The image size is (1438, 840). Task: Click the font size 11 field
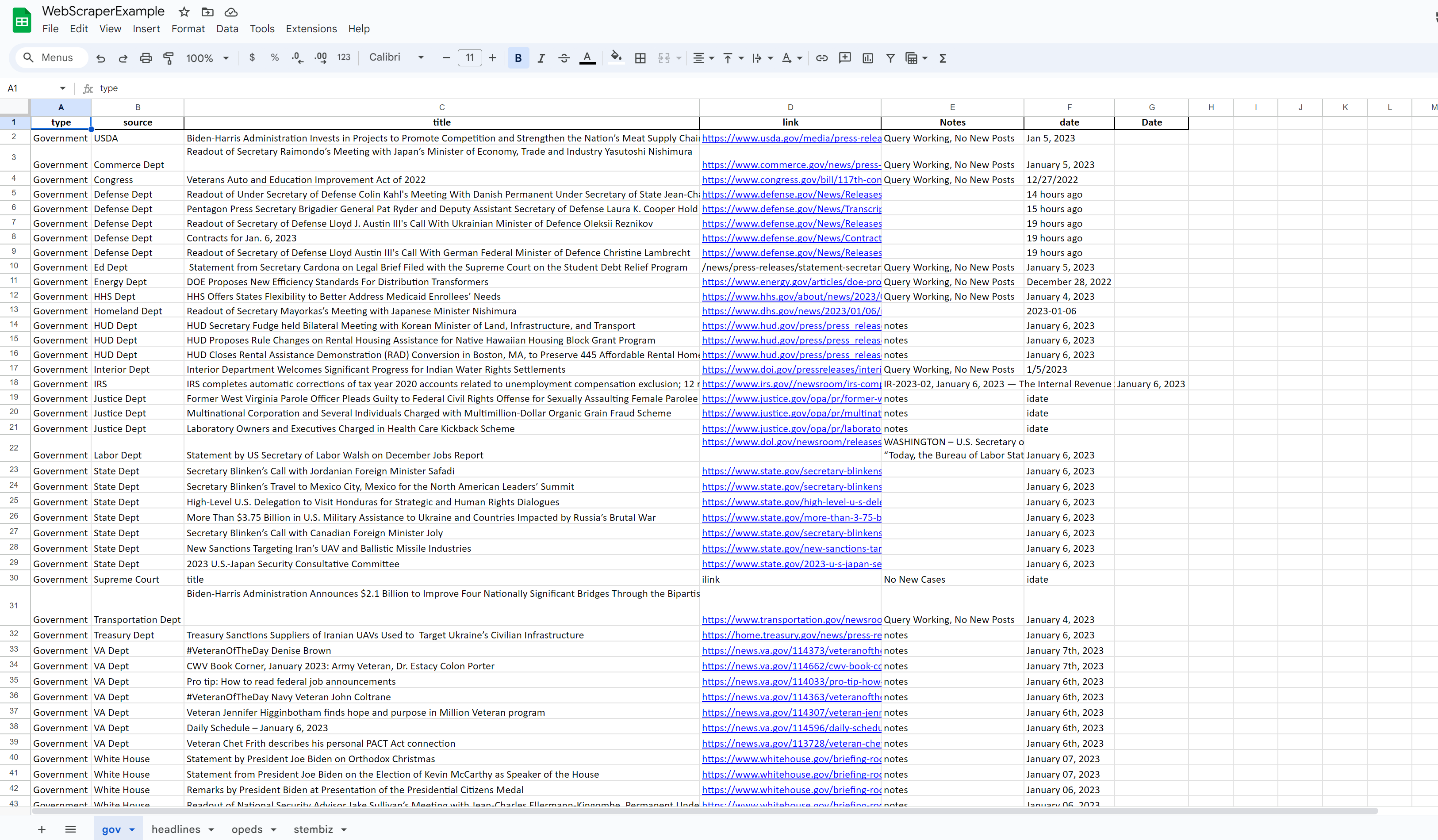click(x=470, y=57)
